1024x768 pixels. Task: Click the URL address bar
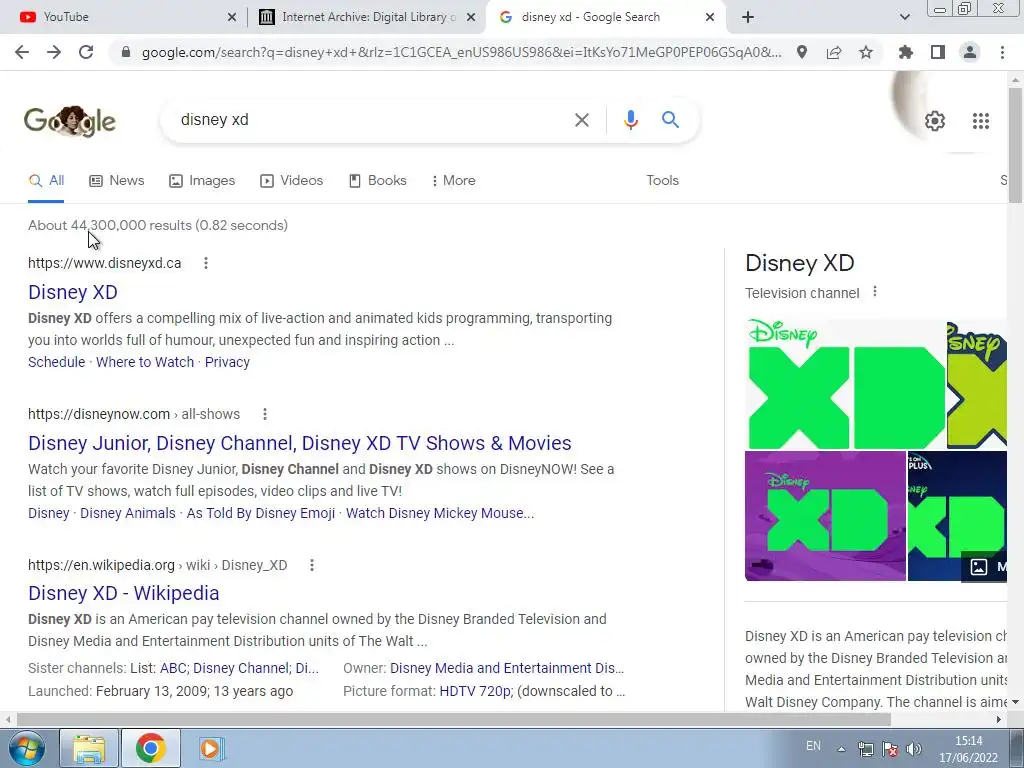[x=461, y=52]
